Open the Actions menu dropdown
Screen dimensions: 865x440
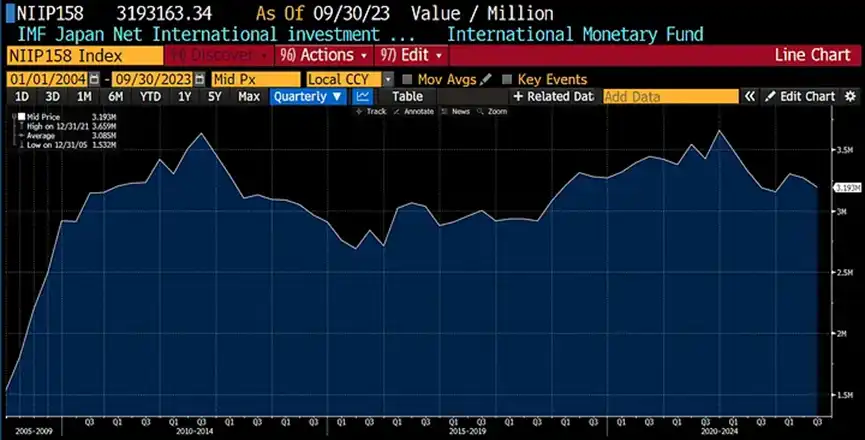[x=332, y=54]
